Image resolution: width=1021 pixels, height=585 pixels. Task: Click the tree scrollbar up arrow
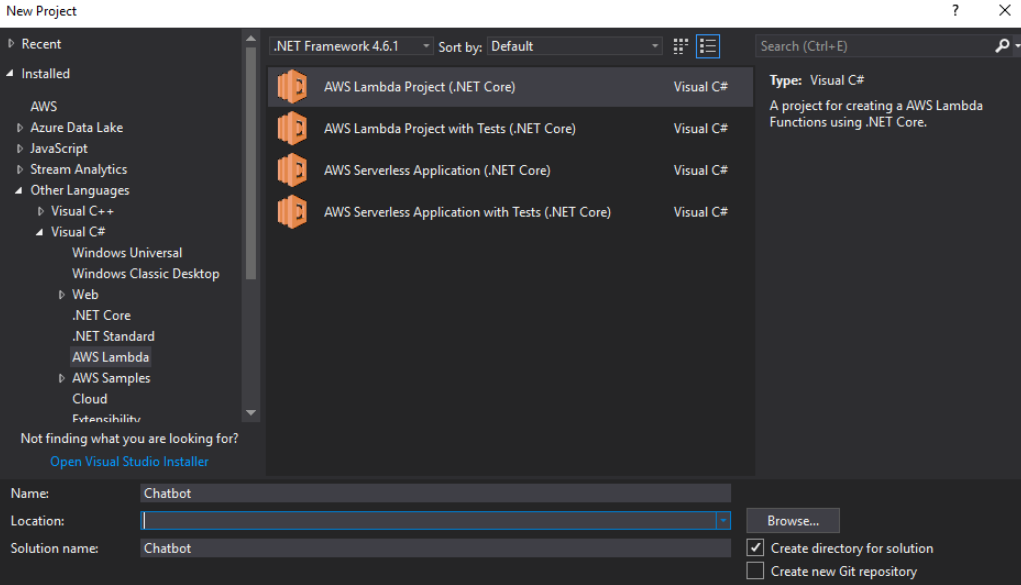(x=251, y=38)
